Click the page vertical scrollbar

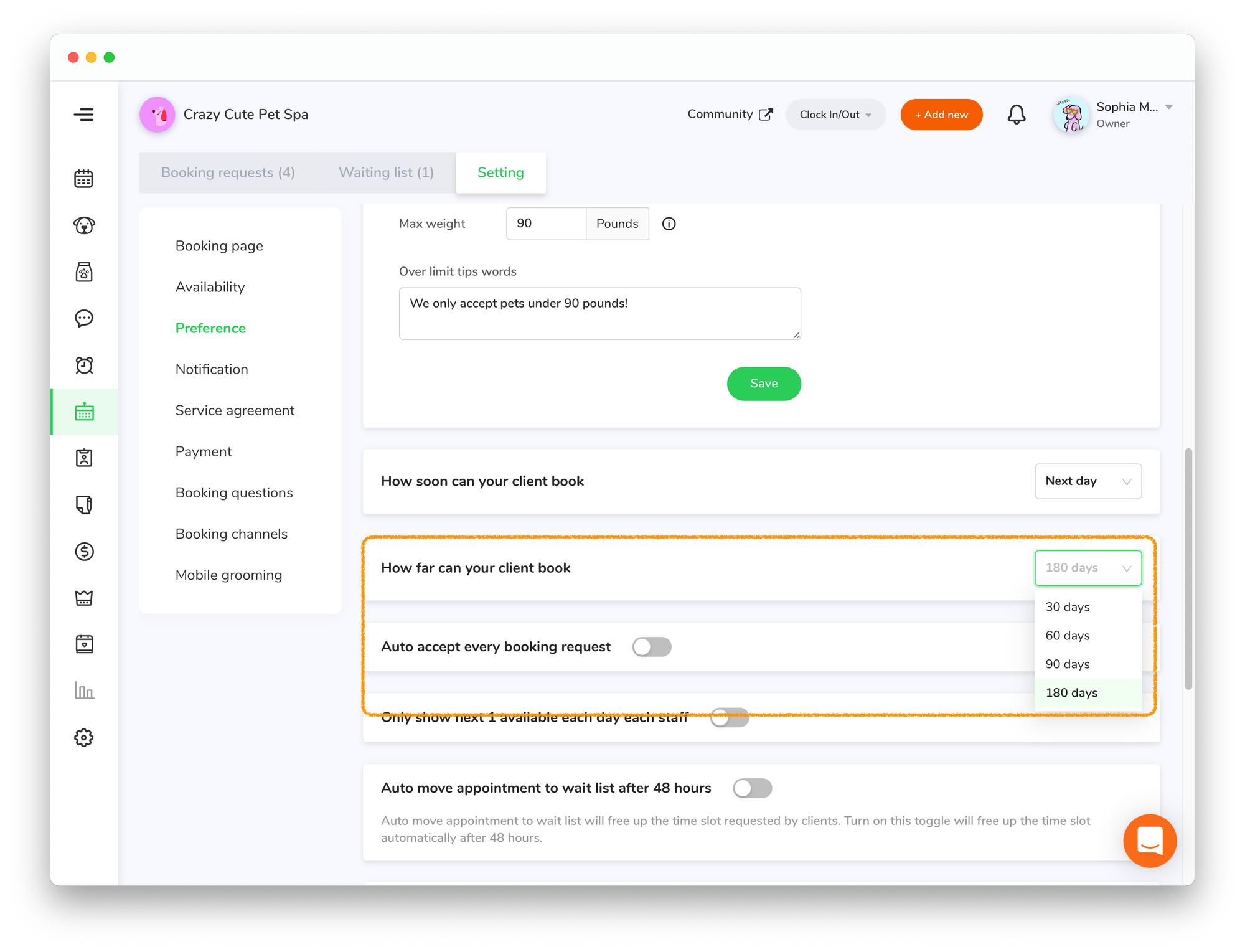click(x=1188, y=568)
